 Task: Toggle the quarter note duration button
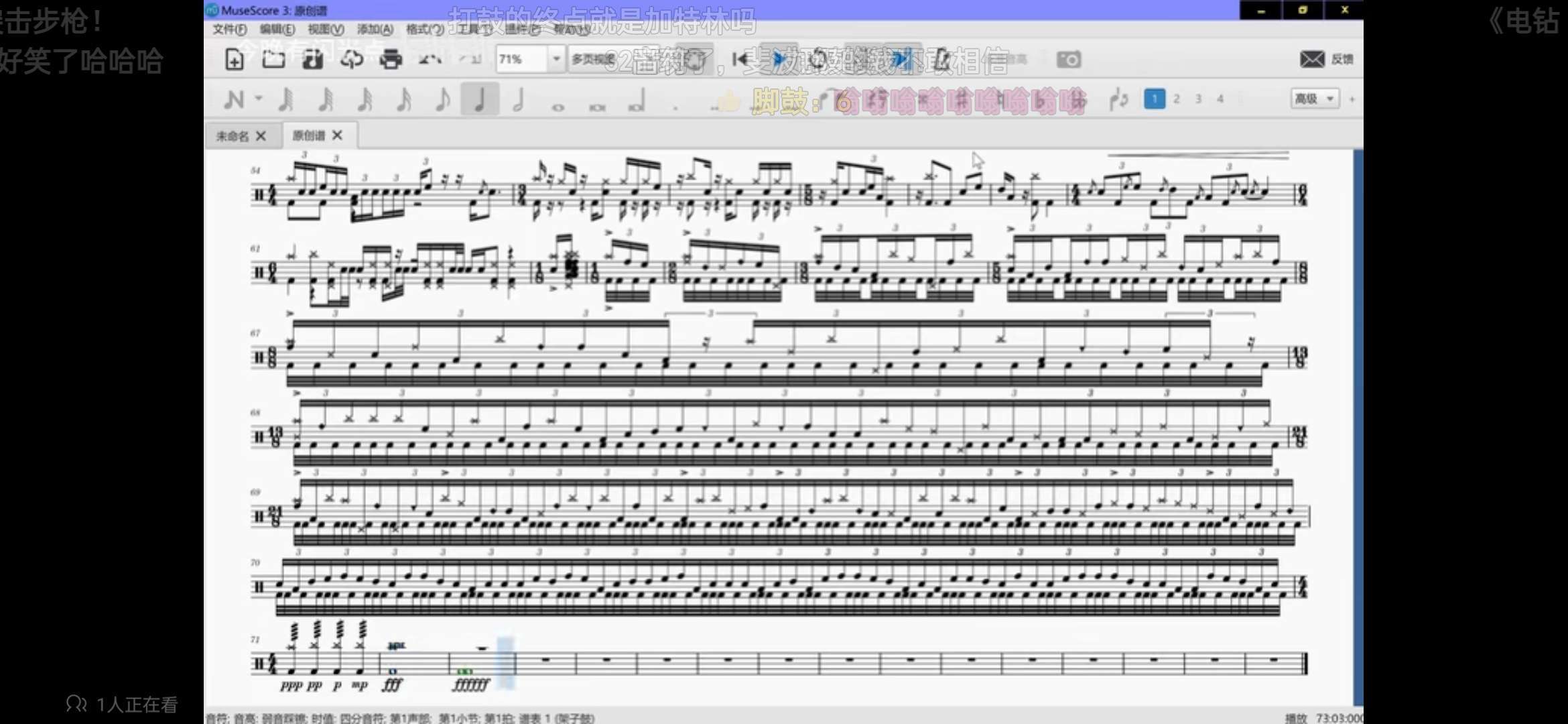coord(479,100)
